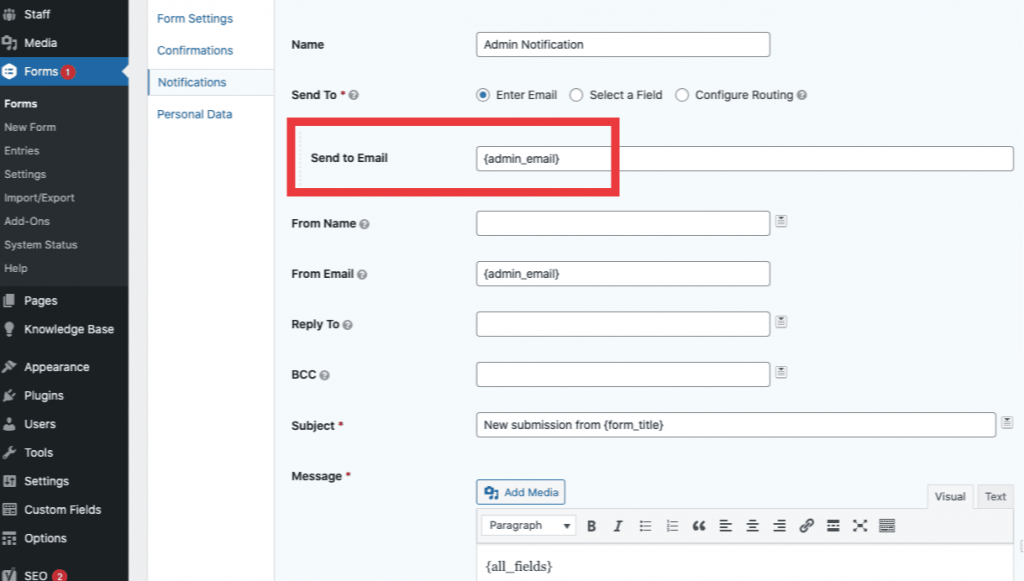Align message text left
Viewport: 1024px width, 581px height.
click(726, 526)
